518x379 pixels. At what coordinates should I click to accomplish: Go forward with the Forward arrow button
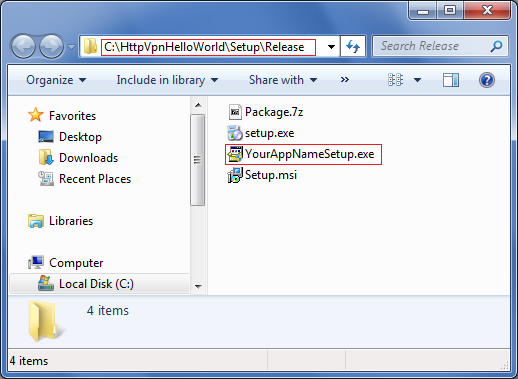point(51,46)
